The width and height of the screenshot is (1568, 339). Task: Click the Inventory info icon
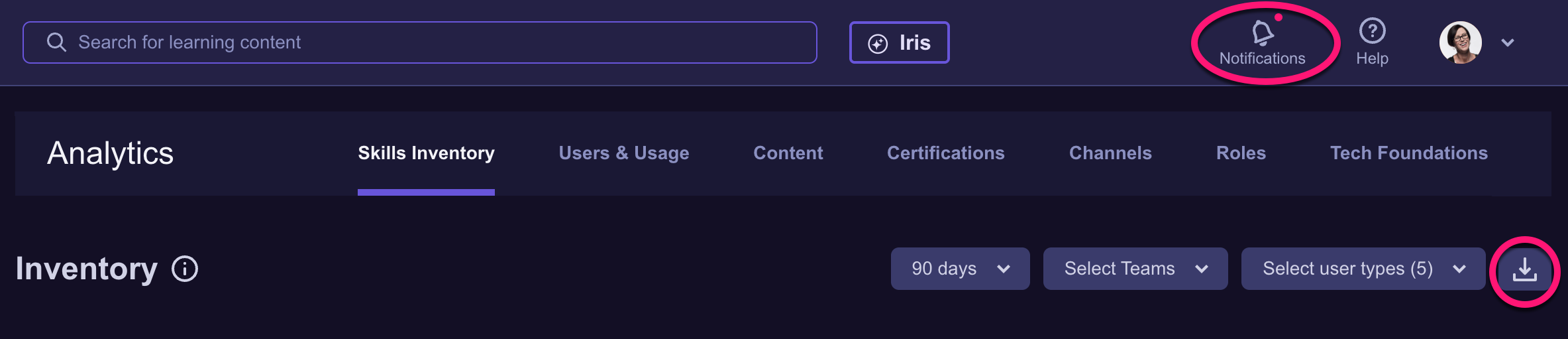pyautogui.click(x=185, y=269)
